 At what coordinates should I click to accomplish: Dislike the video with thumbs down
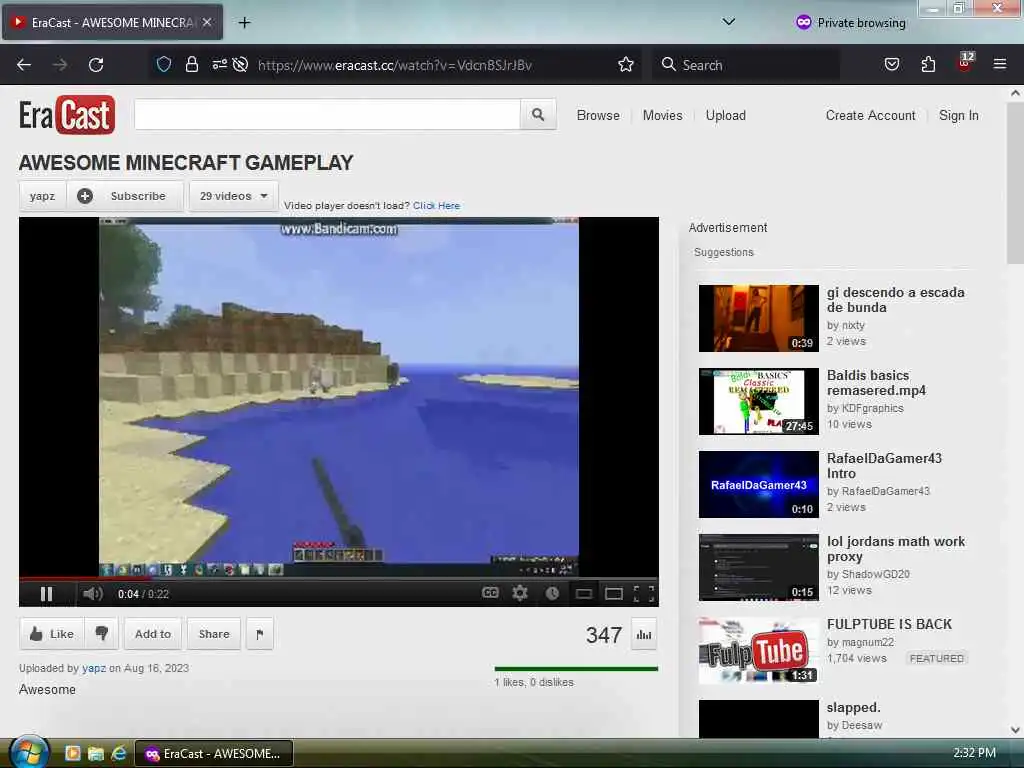coord(102,633)
